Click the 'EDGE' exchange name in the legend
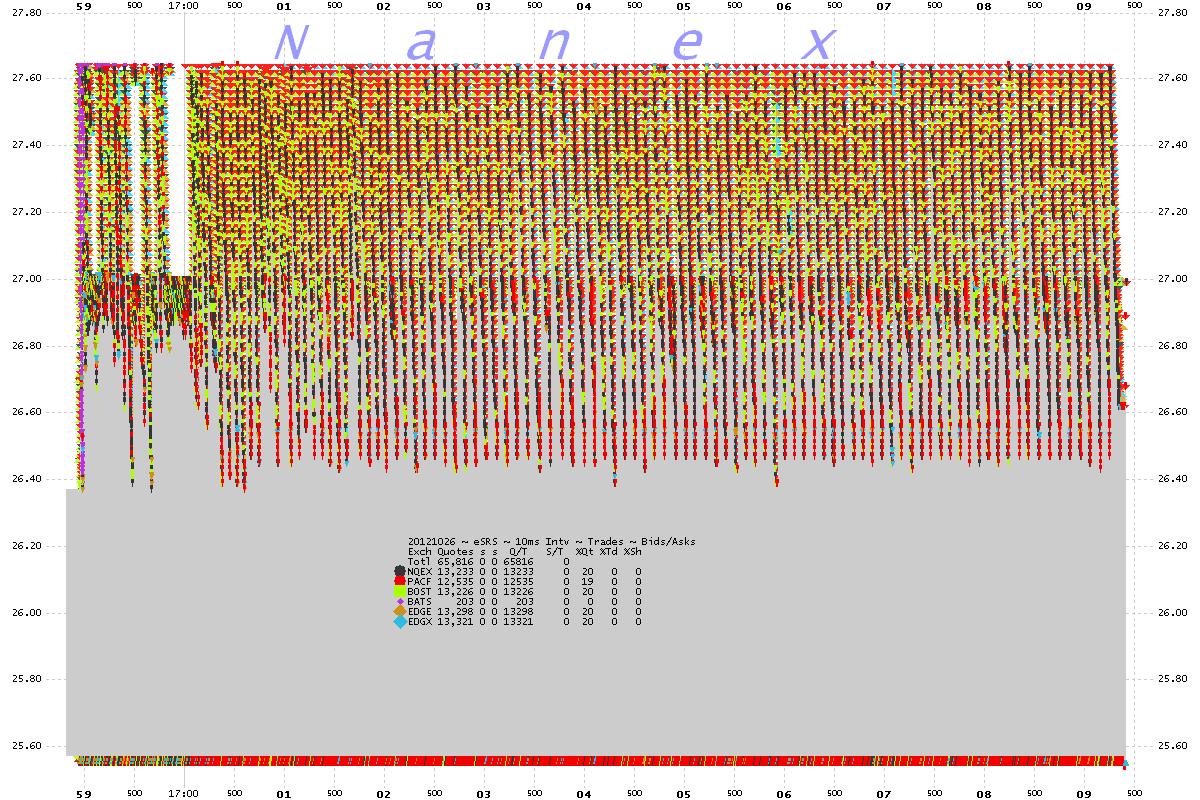Viewport: 1200px width, 800px height. pyautogui.click(x=419, y=611)
